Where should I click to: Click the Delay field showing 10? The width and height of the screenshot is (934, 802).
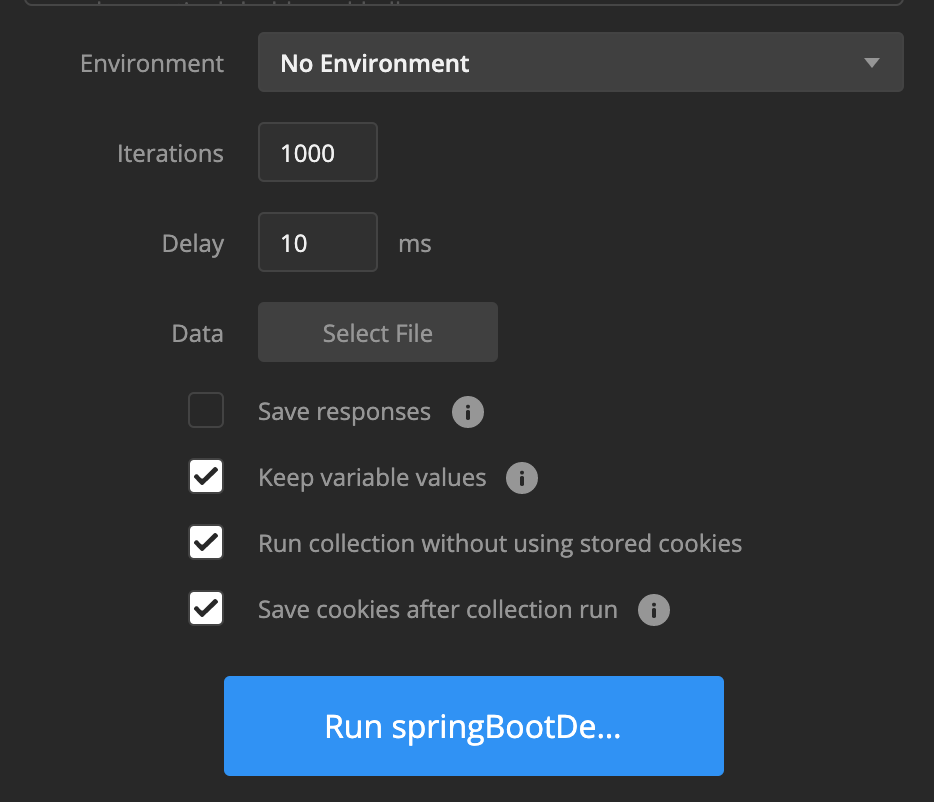[x=317, y=243]
